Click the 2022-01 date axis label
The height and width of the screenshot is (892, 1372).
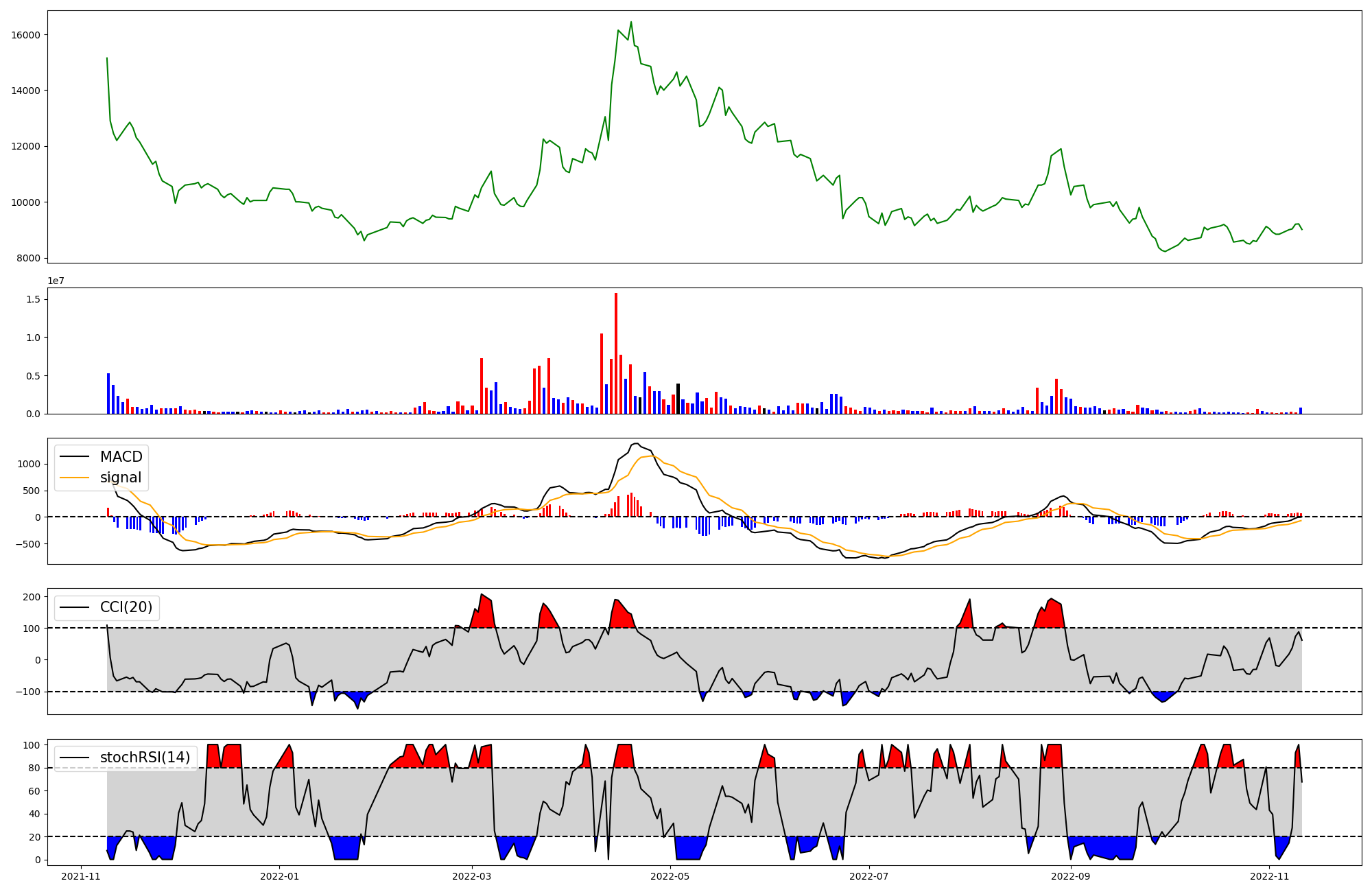(279, 876)
